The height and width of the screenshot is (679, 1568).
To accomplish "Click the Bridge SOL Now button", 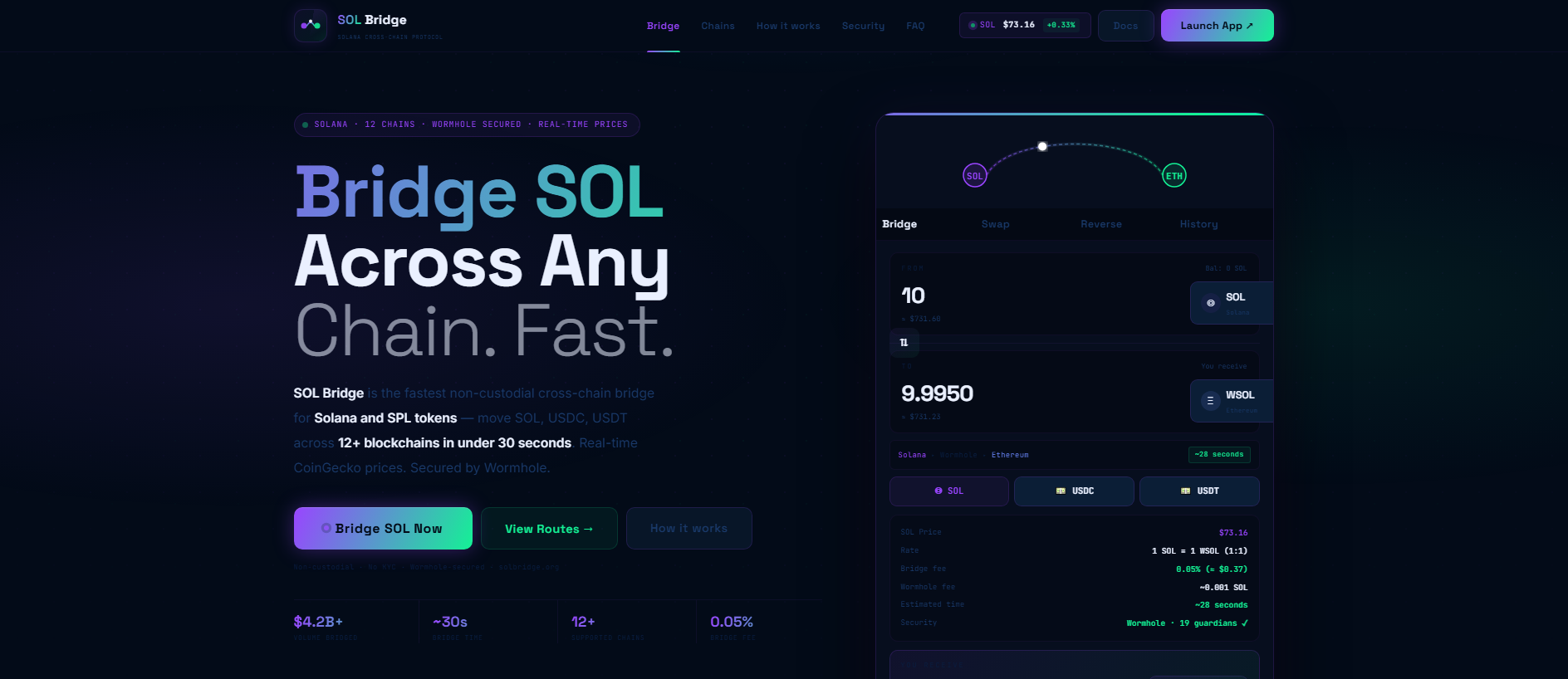I will [383, 529].
